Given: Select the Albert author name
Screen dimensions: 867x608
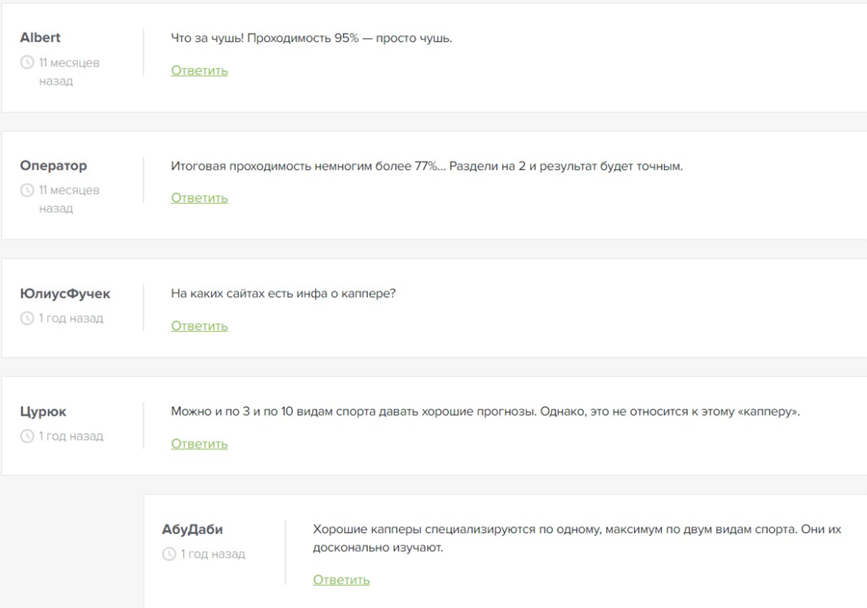Looking at the screenshot, I should 40,38.
